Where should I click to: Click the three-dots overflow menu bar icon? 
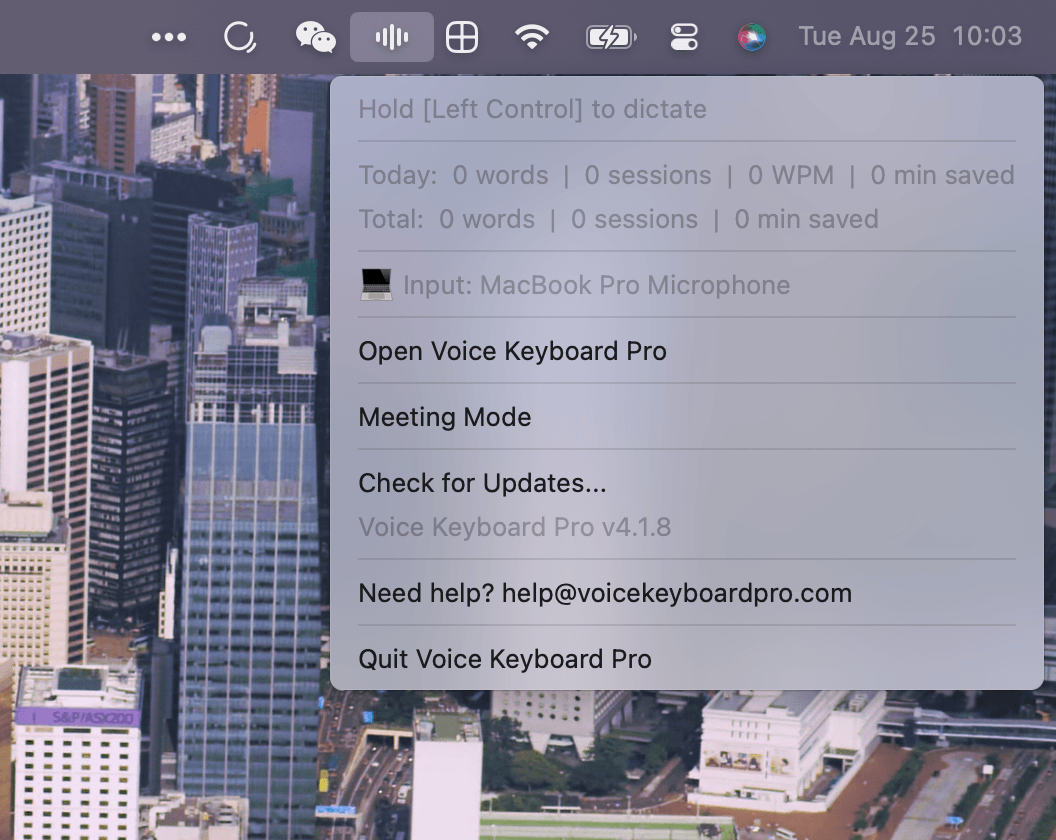(168, 37)
